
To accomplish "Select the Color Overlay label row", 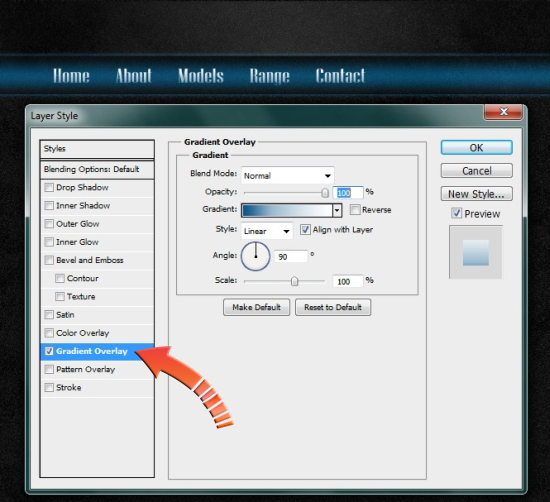I will point(82,333).
